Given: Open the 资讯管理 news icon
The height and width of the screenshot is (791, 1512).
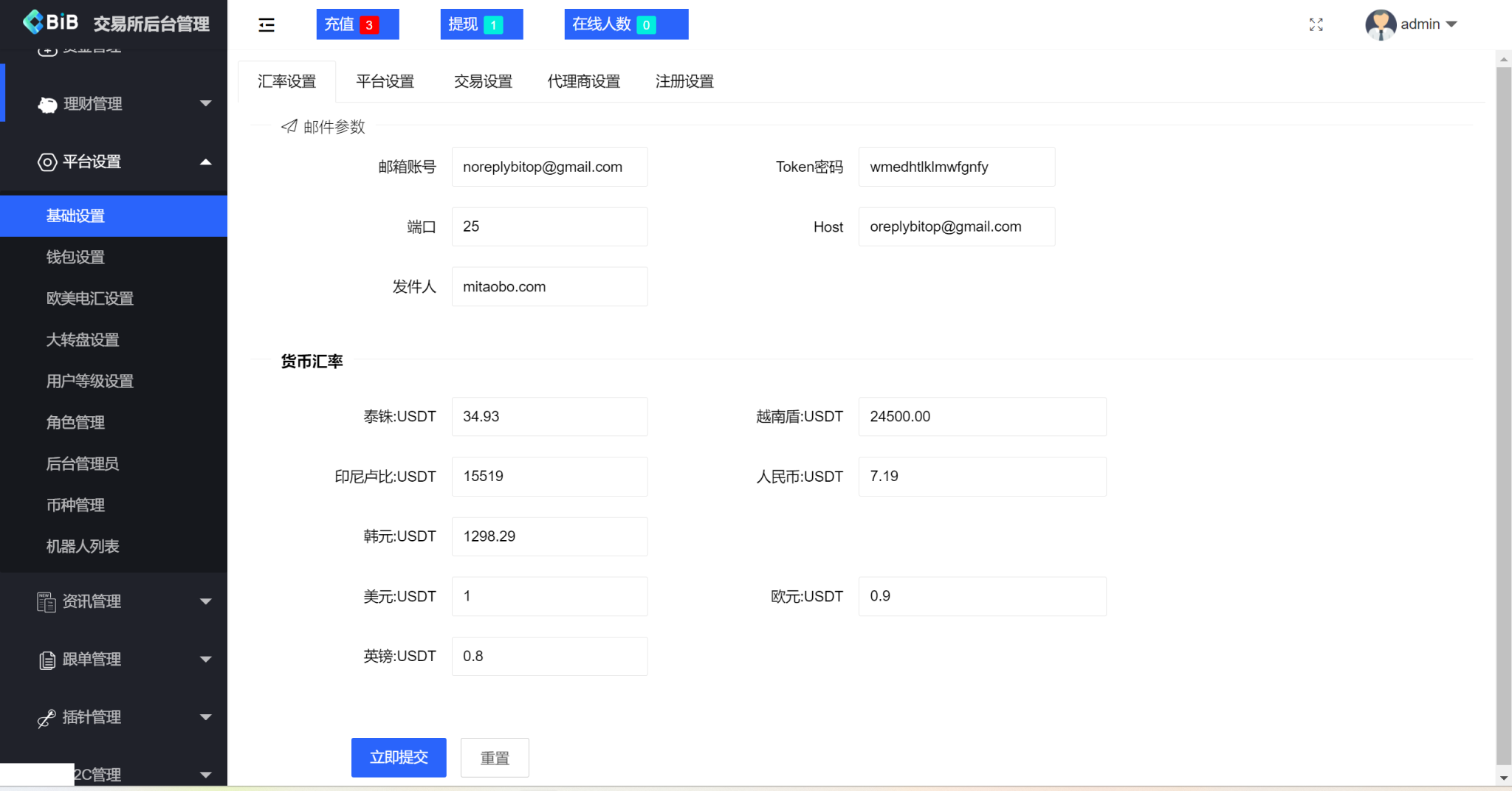Looking at the screenshot, I should pyautogui.click(x=46, y=601).
